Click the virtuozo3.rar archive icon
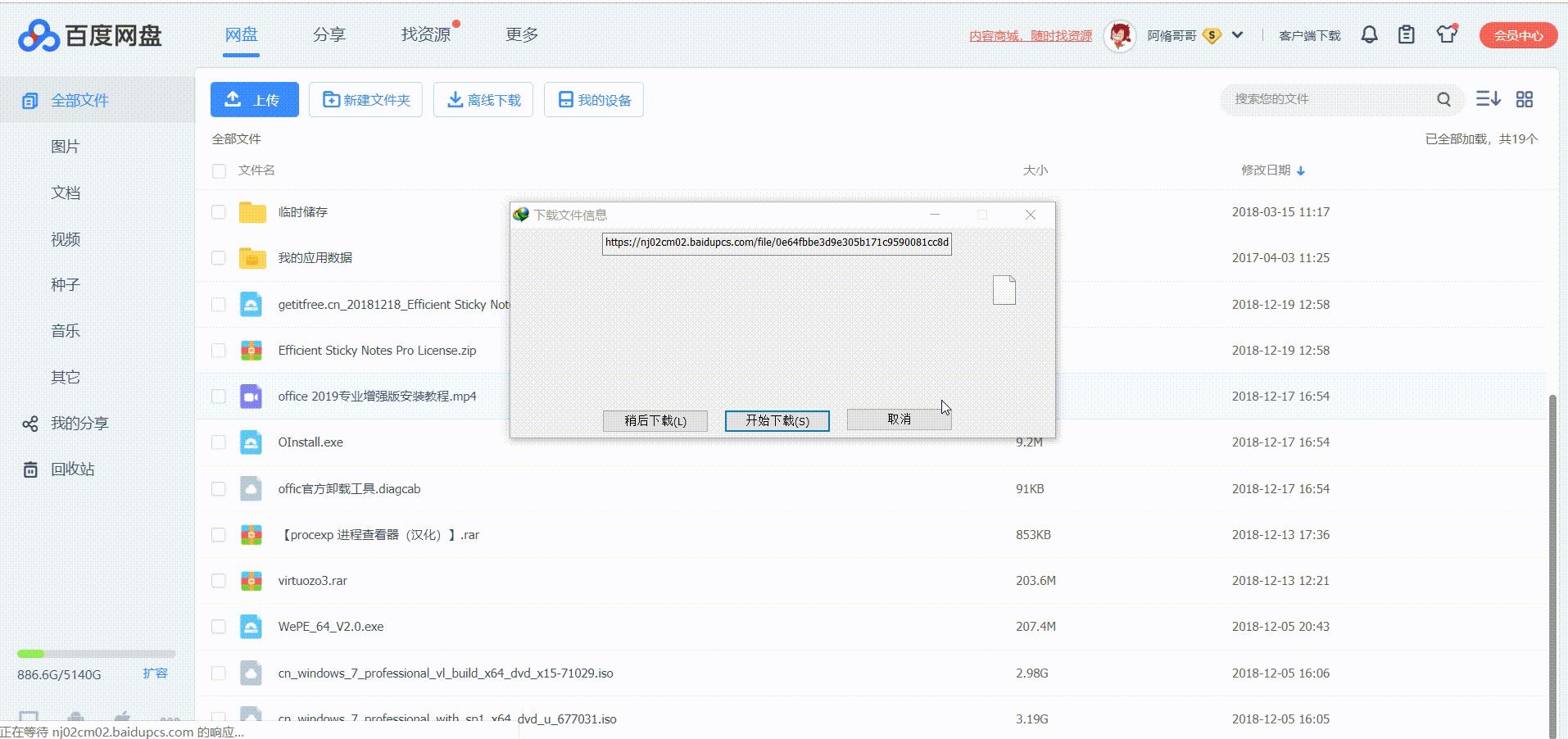 [x=251, y=581]
